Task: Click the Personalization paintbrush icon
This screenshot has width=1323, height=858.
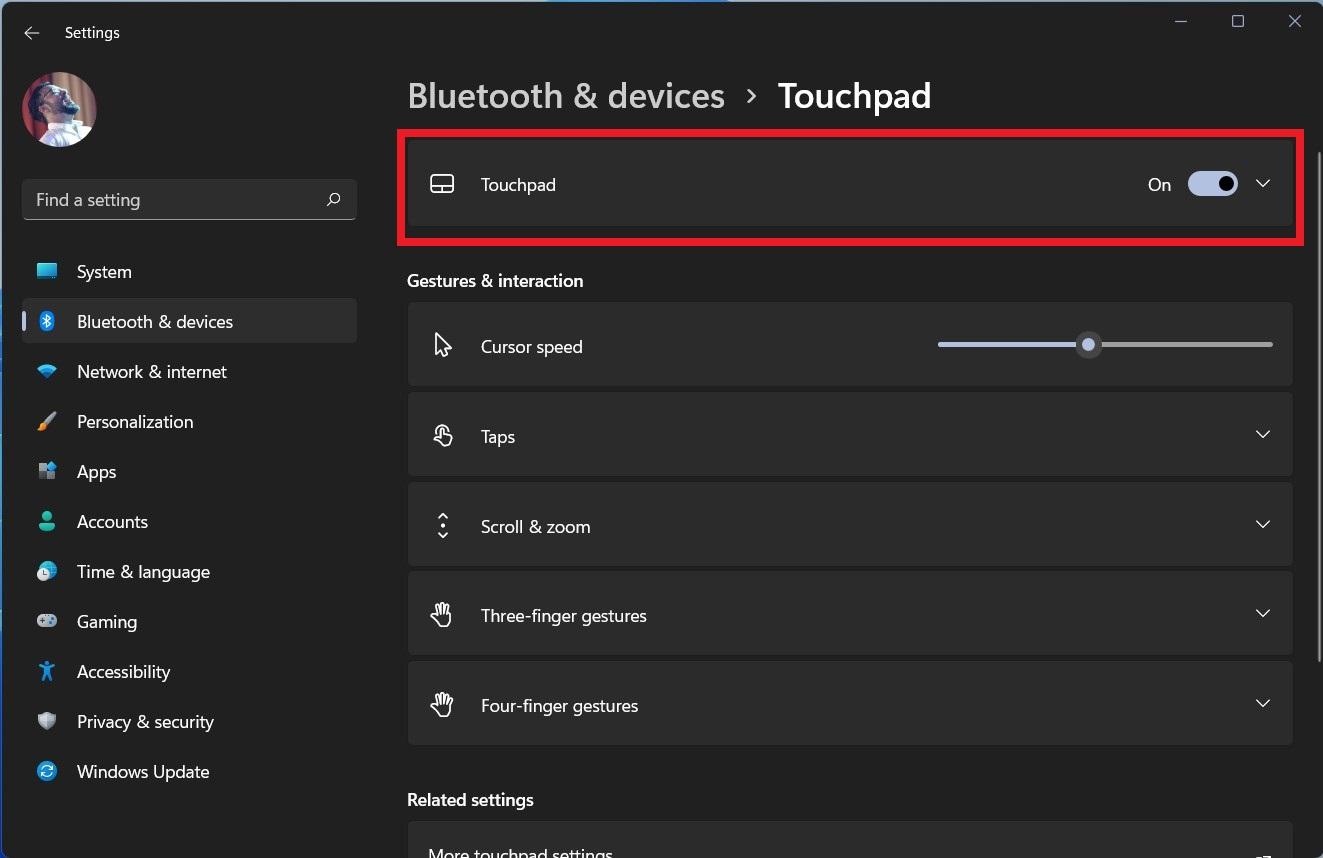Action: (47, 422)
